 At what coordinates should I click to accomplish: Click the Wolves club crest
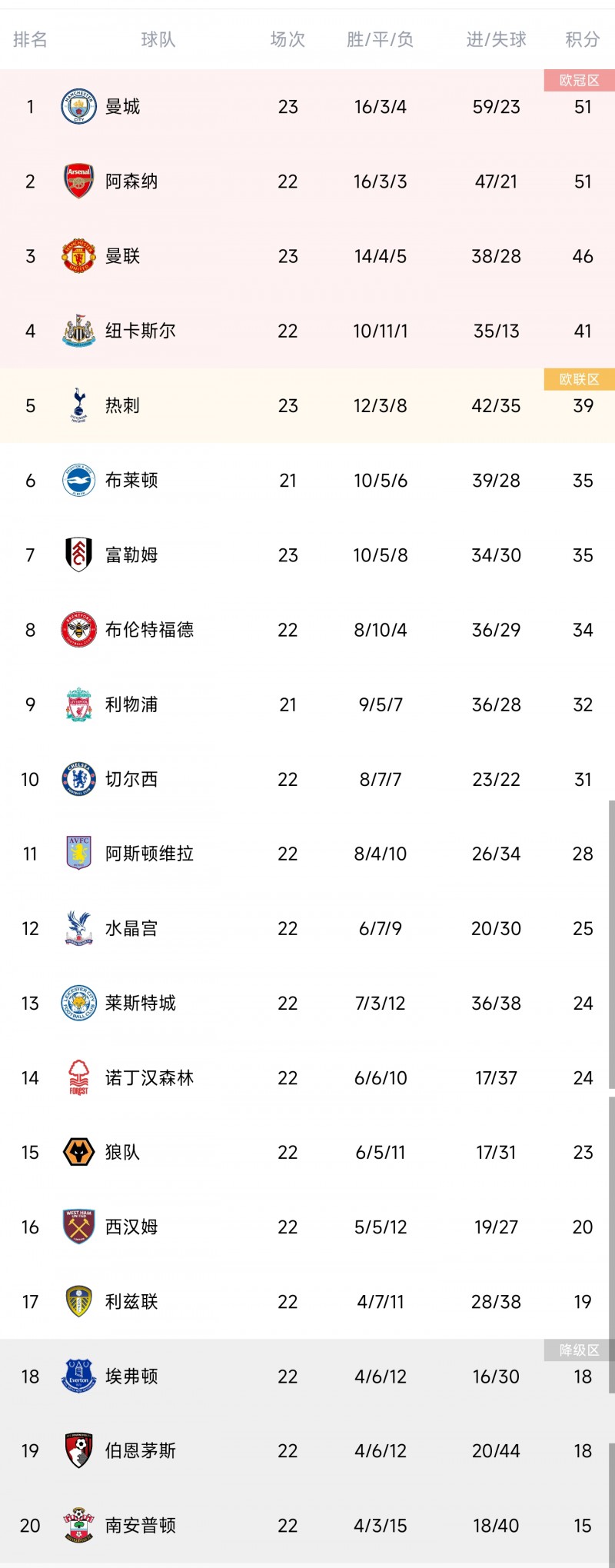(x=78, y=1152)
